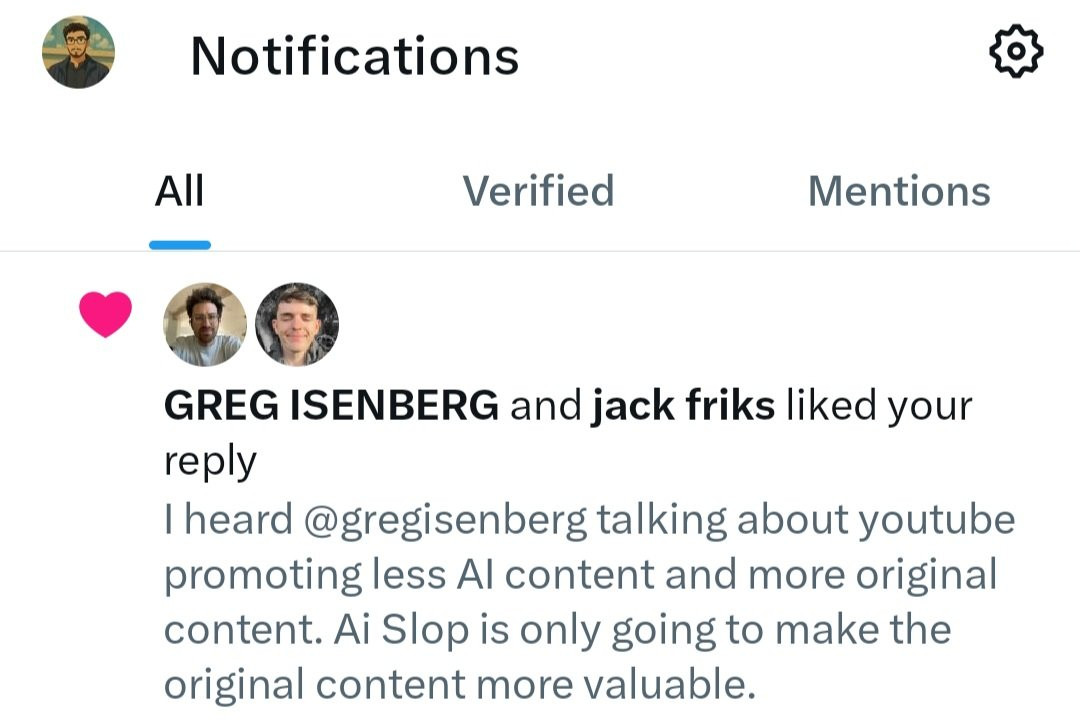Image resolution: width=1080 pixels, height=724 pixels.
Task: Click the Notifications page heading
Action: [355, 56]
